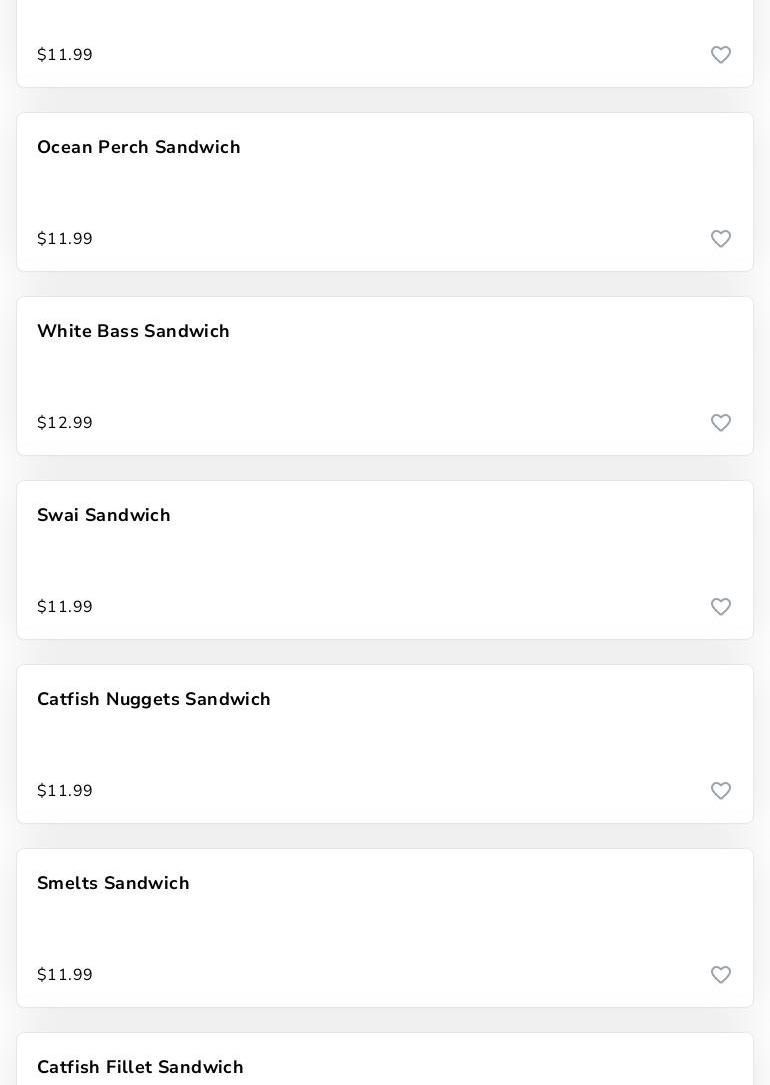Select the Smelts Sandwich item name
Viewport: 770px width, 1085px height.
tap(114, 884)
